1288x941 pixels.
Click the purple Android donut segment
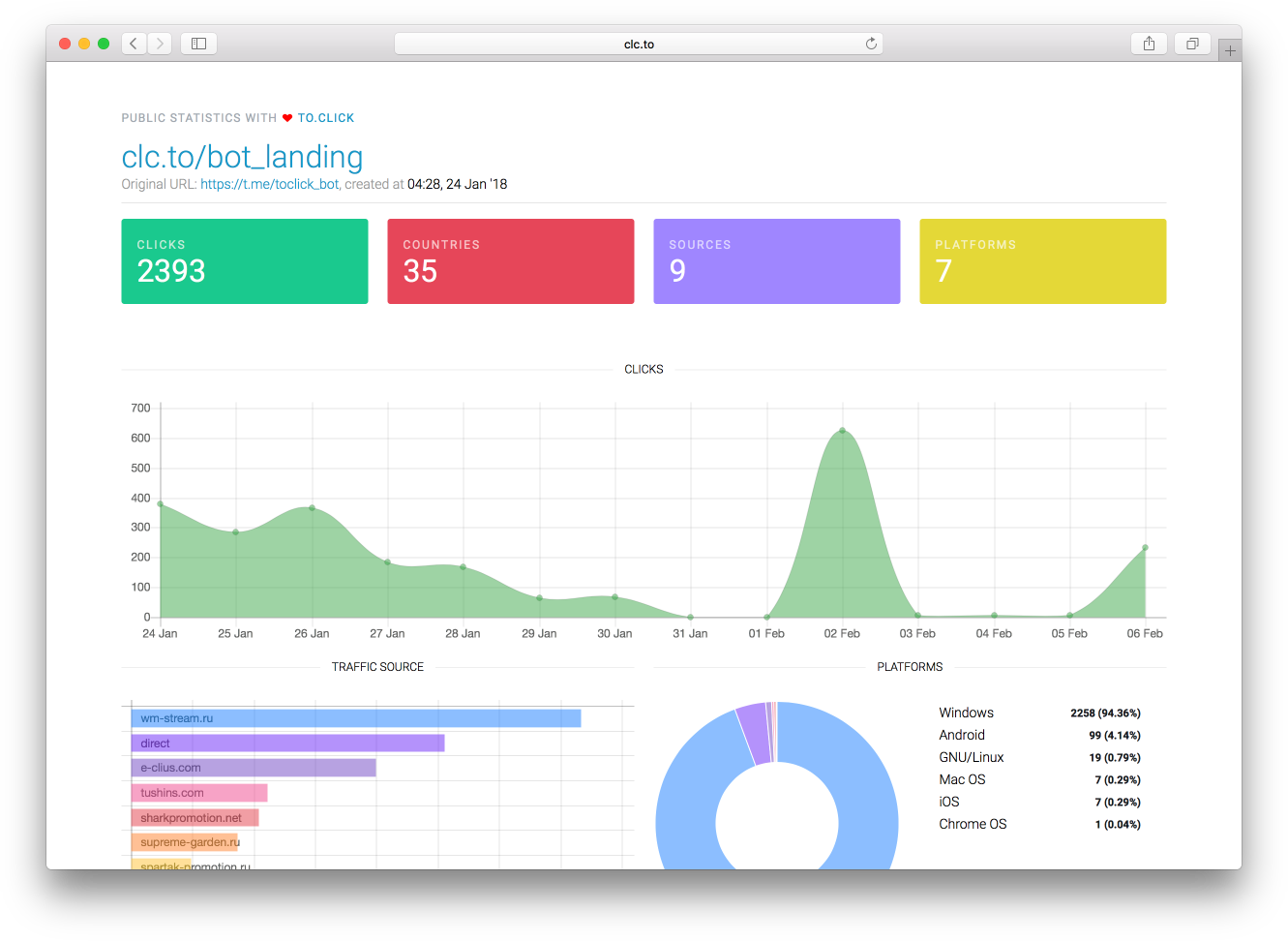[x=754, y=735]
